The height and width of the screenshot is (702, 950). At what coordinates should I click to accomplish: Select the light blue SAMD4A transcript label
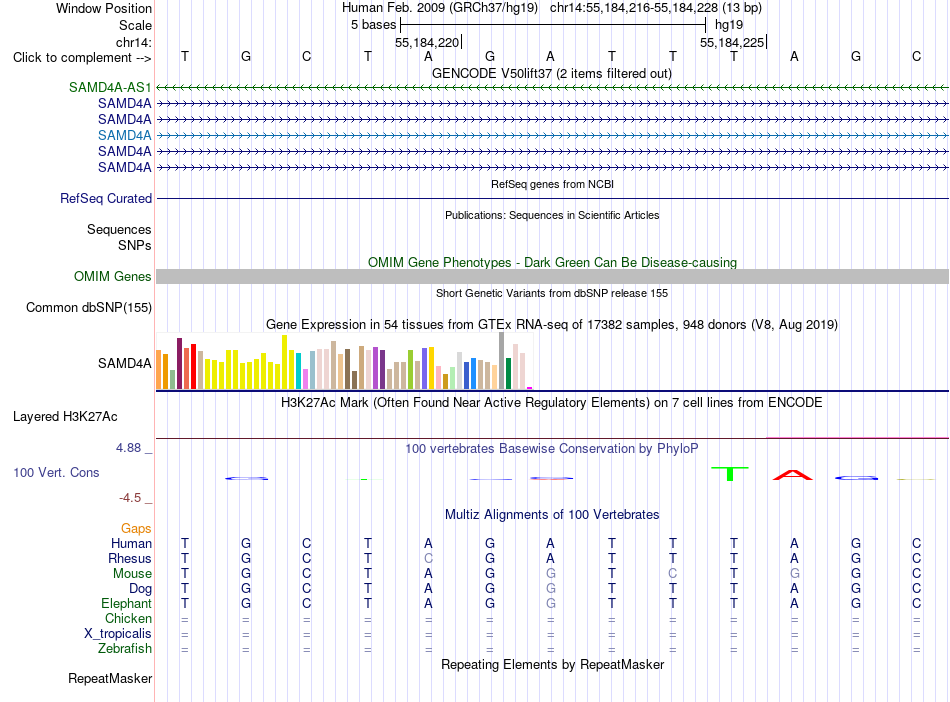(125, 135)
